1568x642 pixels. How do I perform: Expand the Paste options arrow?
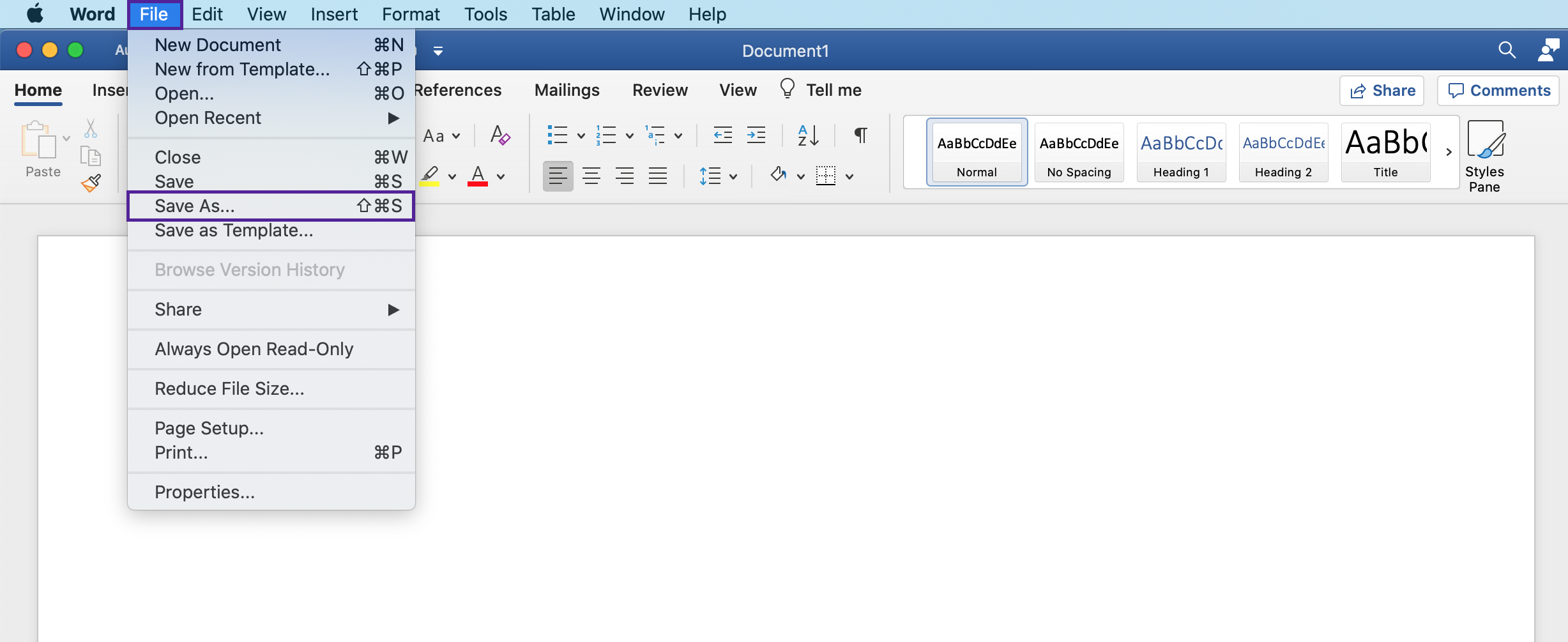66,138
